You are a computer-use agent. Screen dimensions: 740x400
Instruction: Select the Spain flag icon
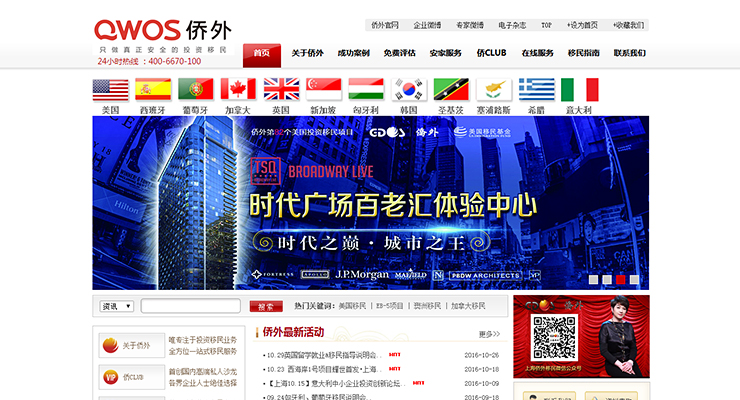point(153,90)
